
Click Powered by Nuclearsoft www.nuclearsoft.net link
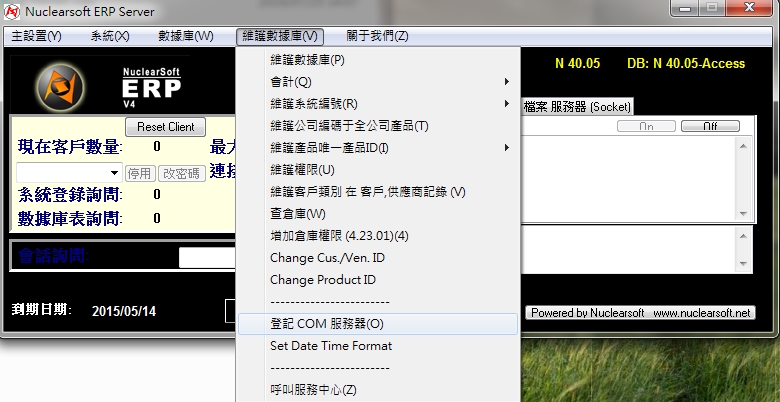coord(640,312)
